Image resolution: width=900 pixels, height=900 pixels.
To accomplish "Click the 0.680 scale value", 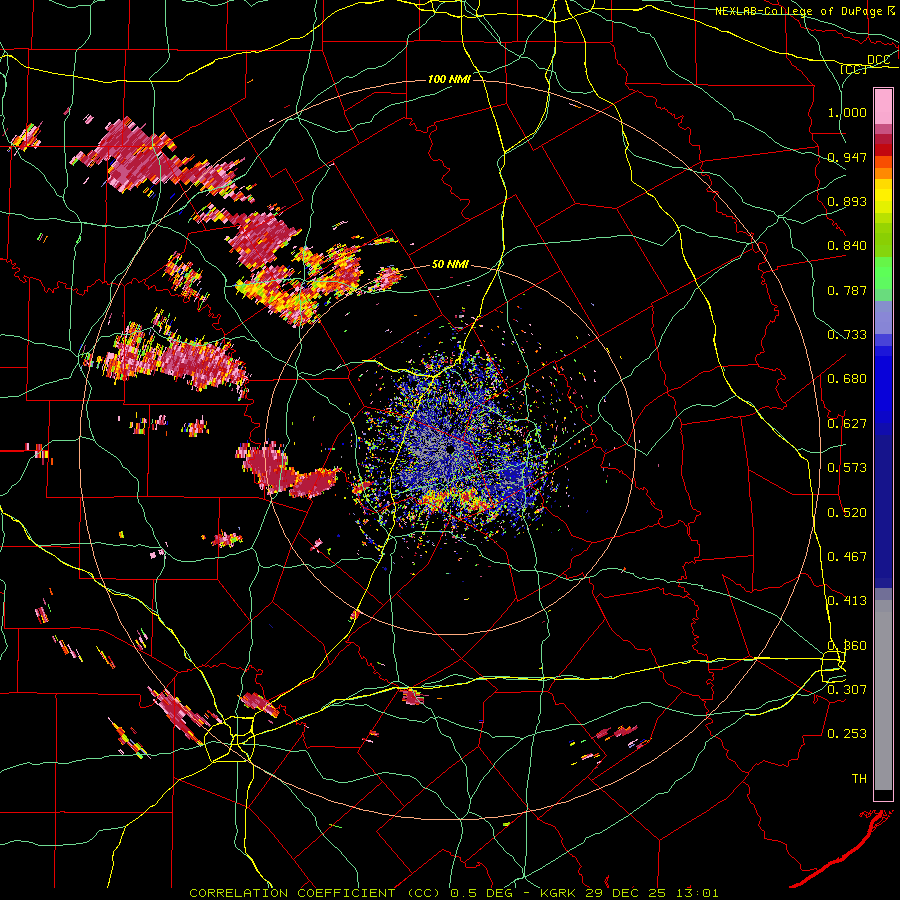I will pos(847,379).
